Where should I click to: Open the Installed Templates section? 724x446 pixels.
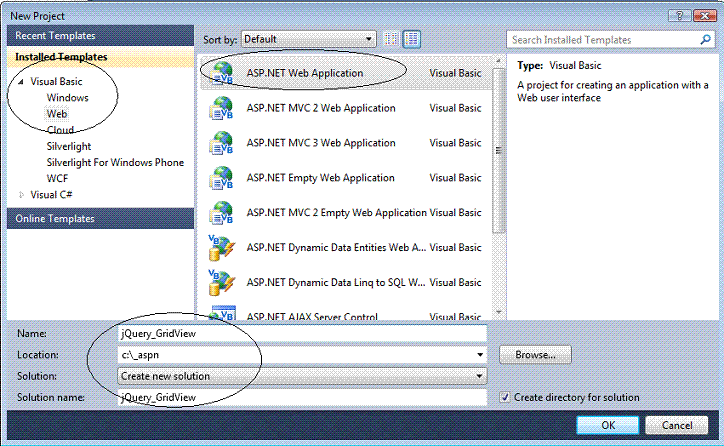tap(100, 57)
